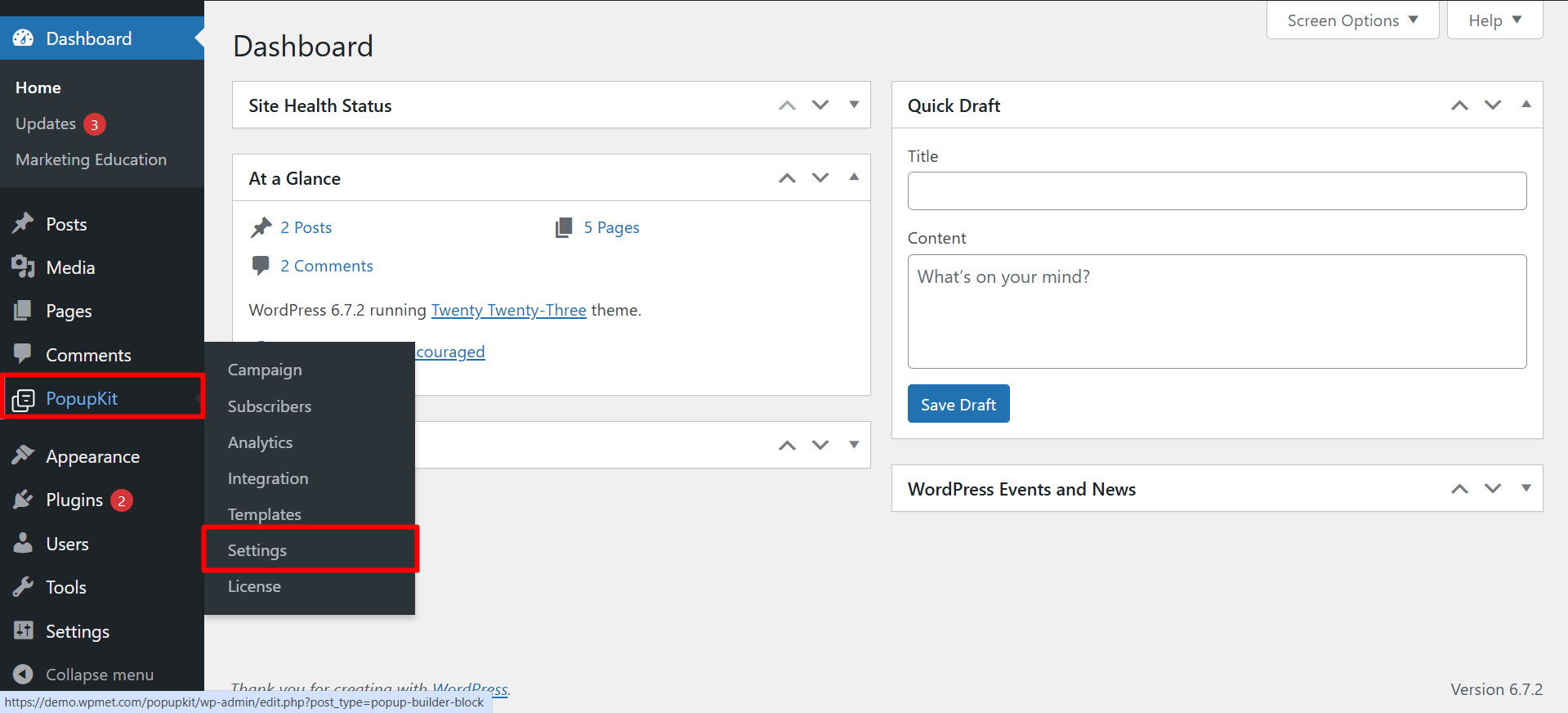Viewport: 1568px width, 713px height.
Task: Focus the Quick Draft Title field
Action: 1217,191
